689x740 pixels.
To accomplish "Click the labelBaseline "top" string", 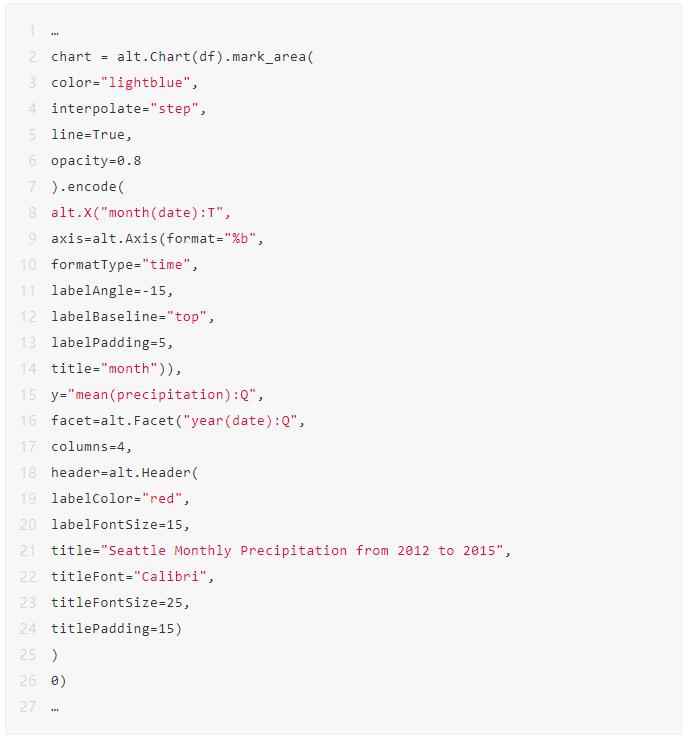I will pyautogui.click(x=186, y=317).
